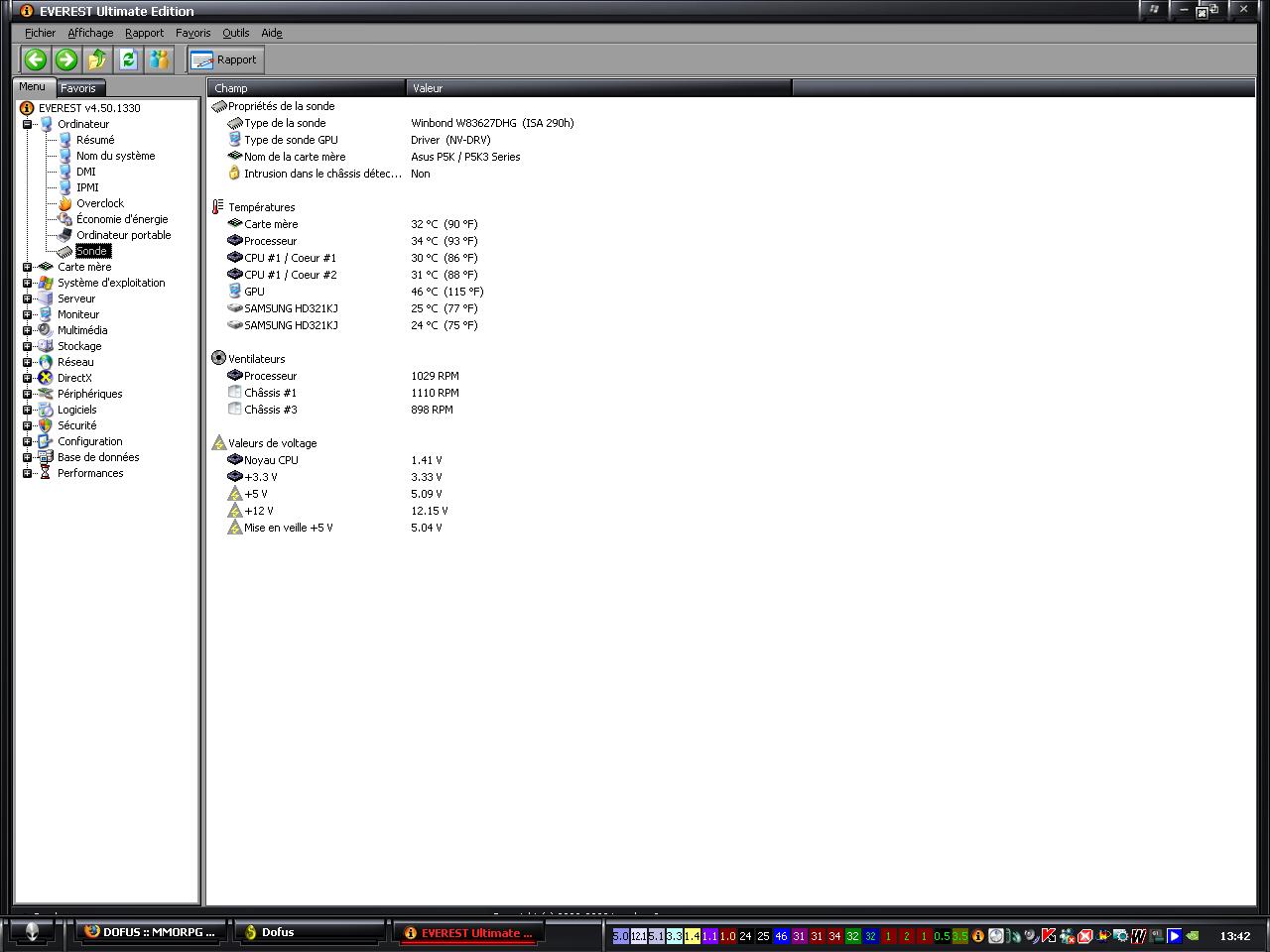Screen dimensions: 1270x952
Task: Select Nom du système in the tree
Action: coord(116,156)
